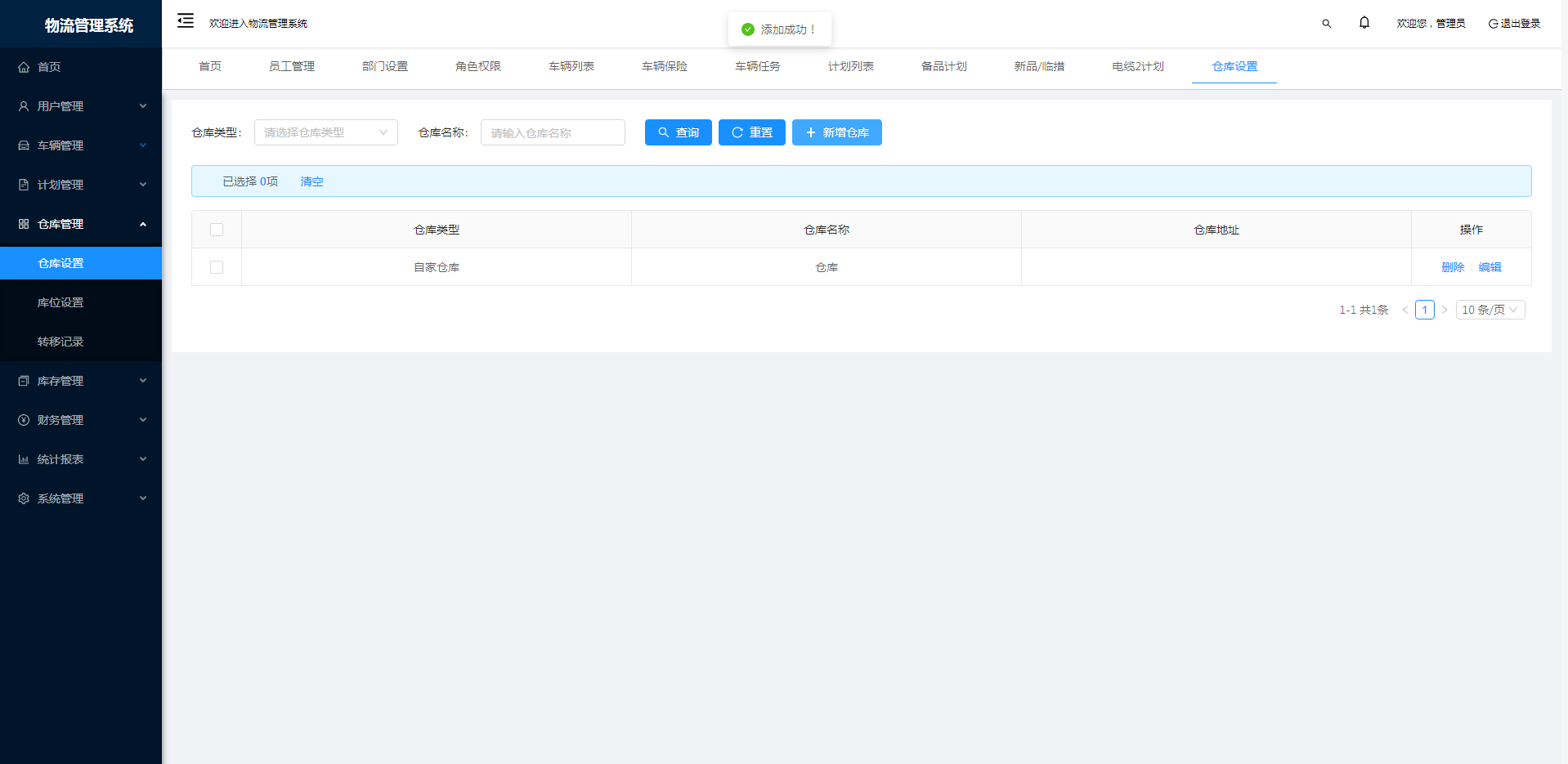1568x764 pixels.
Task: Expand the 库存管理 sidebar menu
Action: [x=81, y=381]
